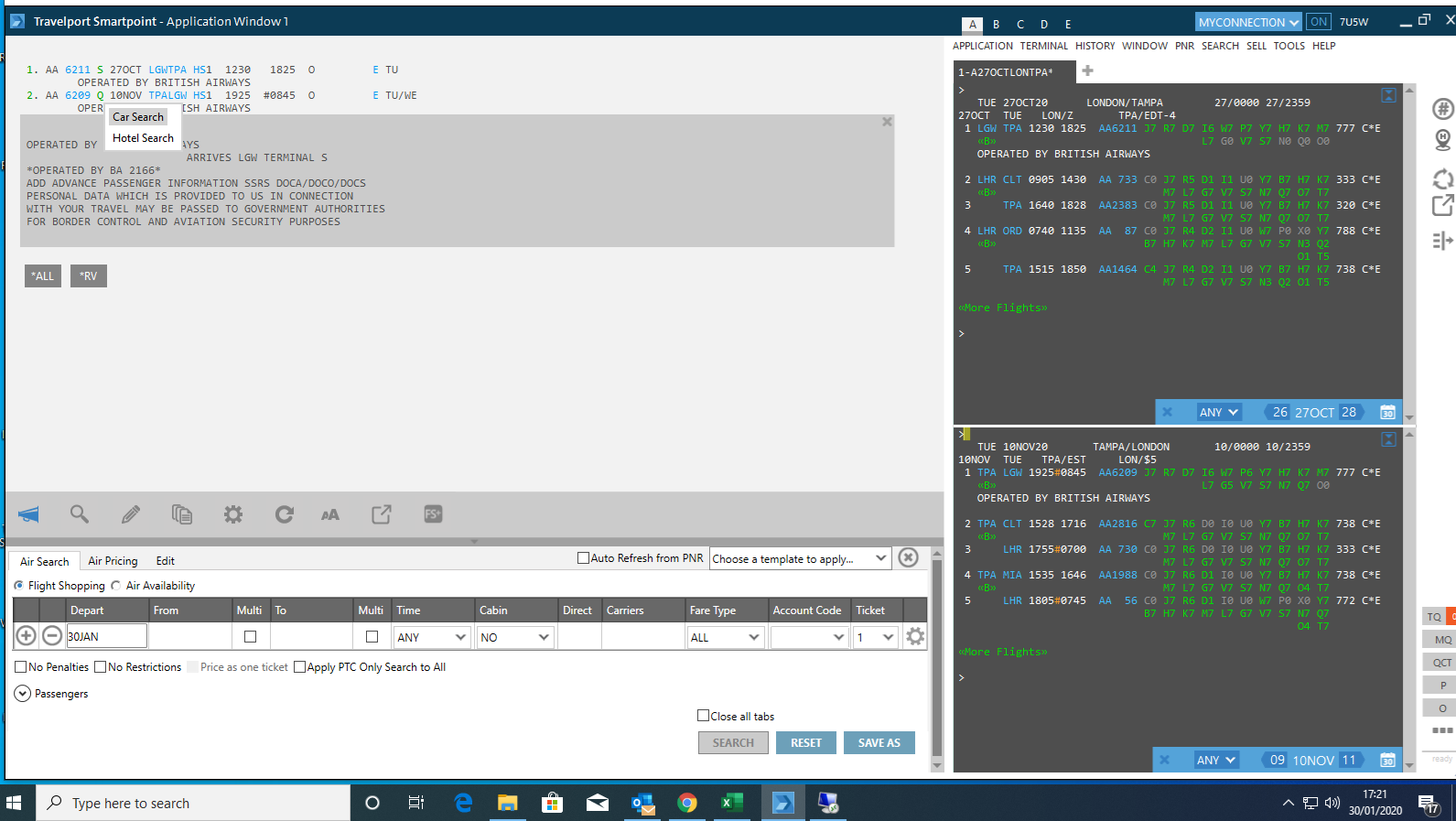The height and width of the screenshot is (821, 1456).
Task: Open Outlook from the taskbar
Action: 642,803
